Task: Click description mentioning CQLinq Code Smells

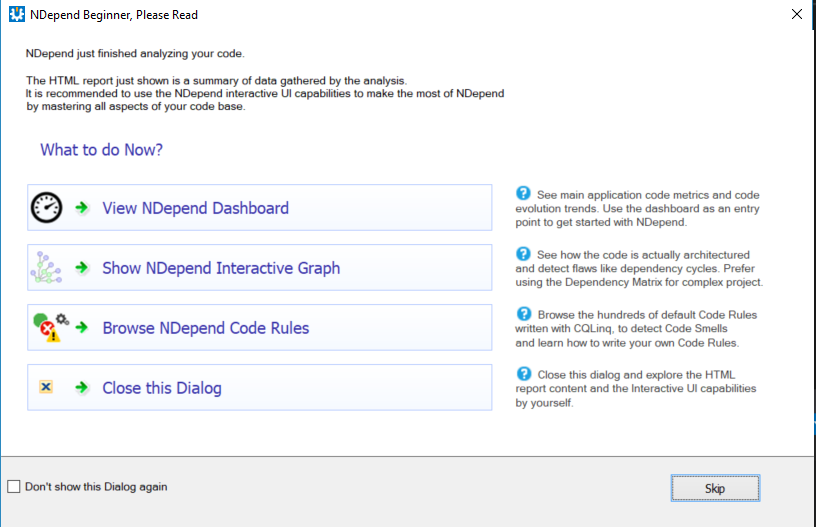Action: point(636,329)
